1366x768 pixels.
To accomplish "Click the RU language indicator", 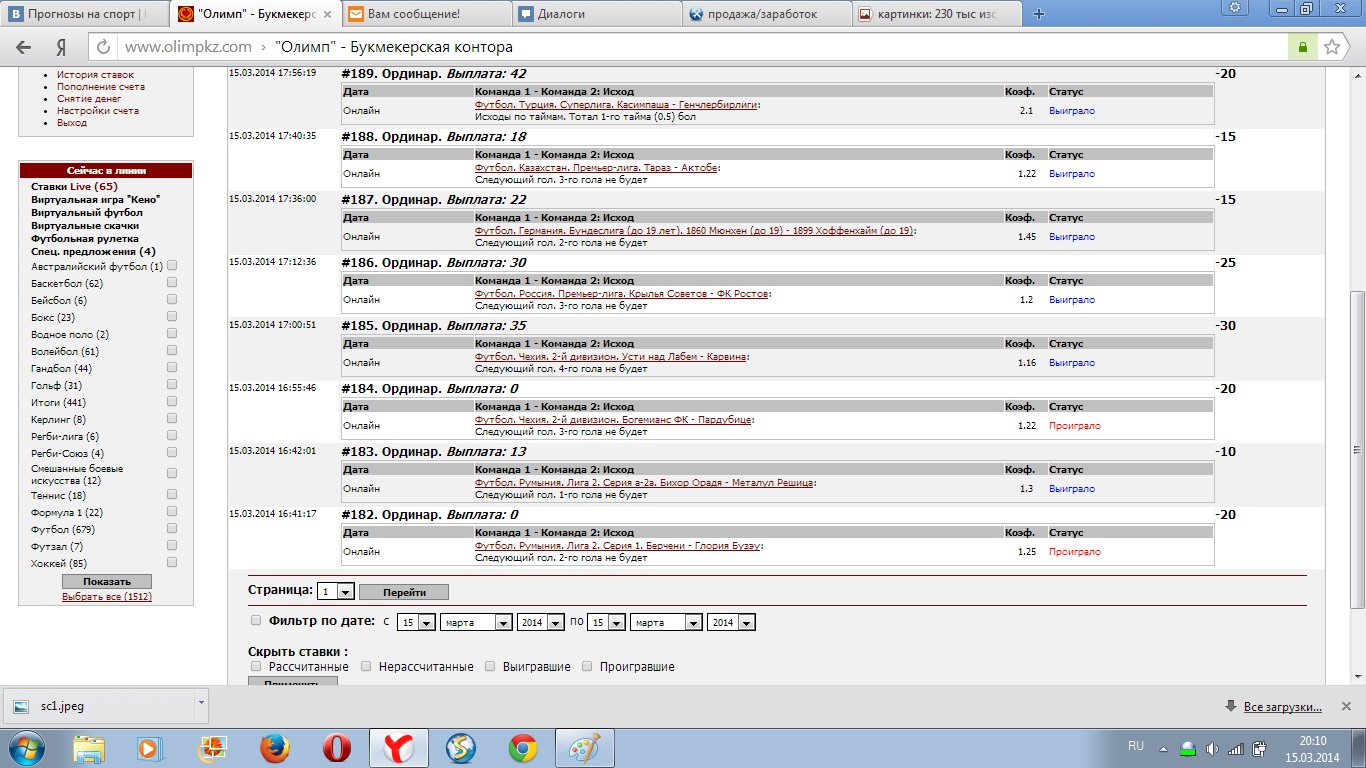I will (x=1135, y=746).
